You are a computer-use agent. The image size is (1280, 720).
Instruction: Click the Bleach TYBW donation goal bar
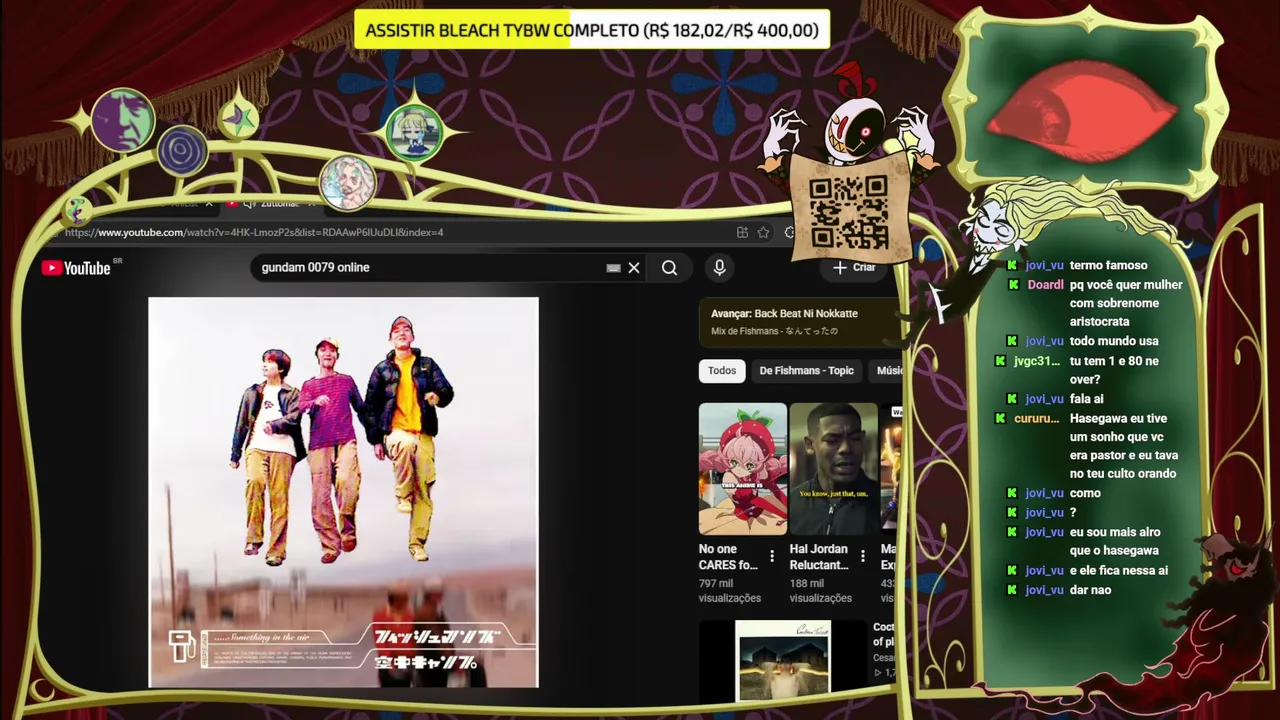[592, 30]
